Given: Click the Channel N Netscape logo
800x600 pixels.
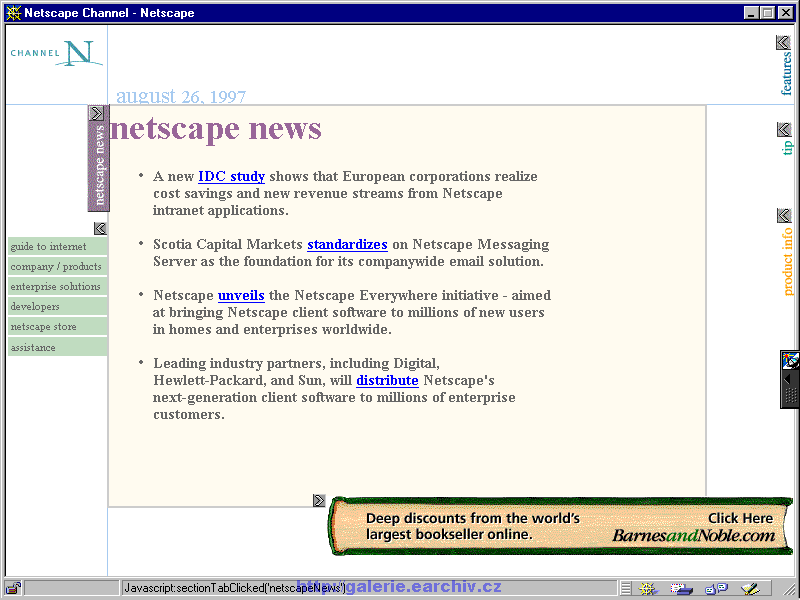Looking at the screenshot, I should coord(57,53).
